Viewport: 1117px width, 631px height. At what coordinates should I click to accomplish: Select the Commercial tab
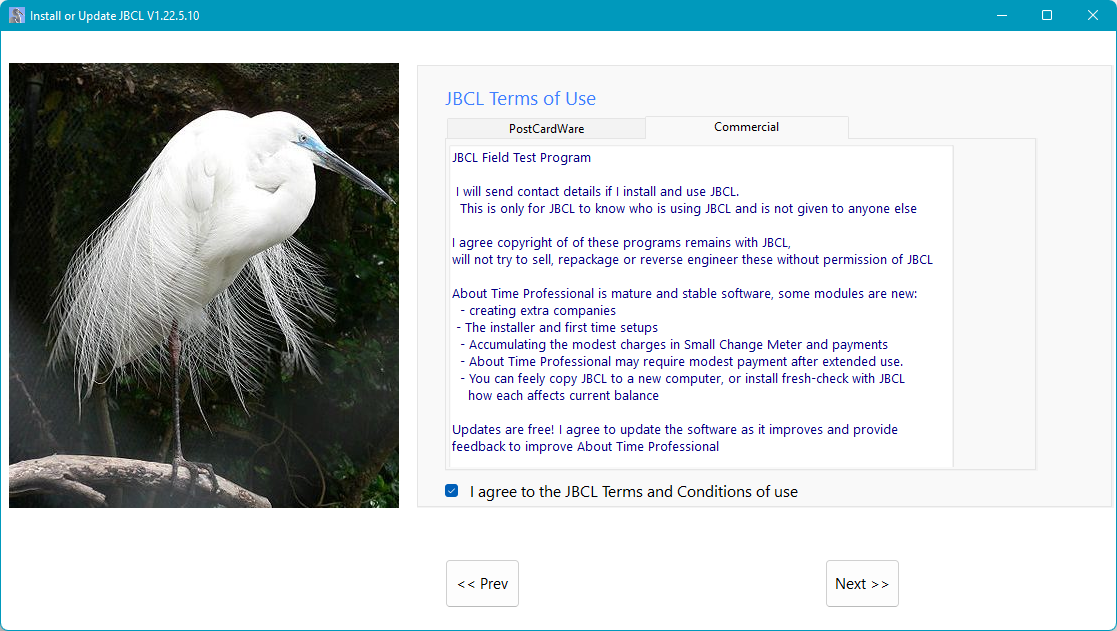click(x=746, y=127)
